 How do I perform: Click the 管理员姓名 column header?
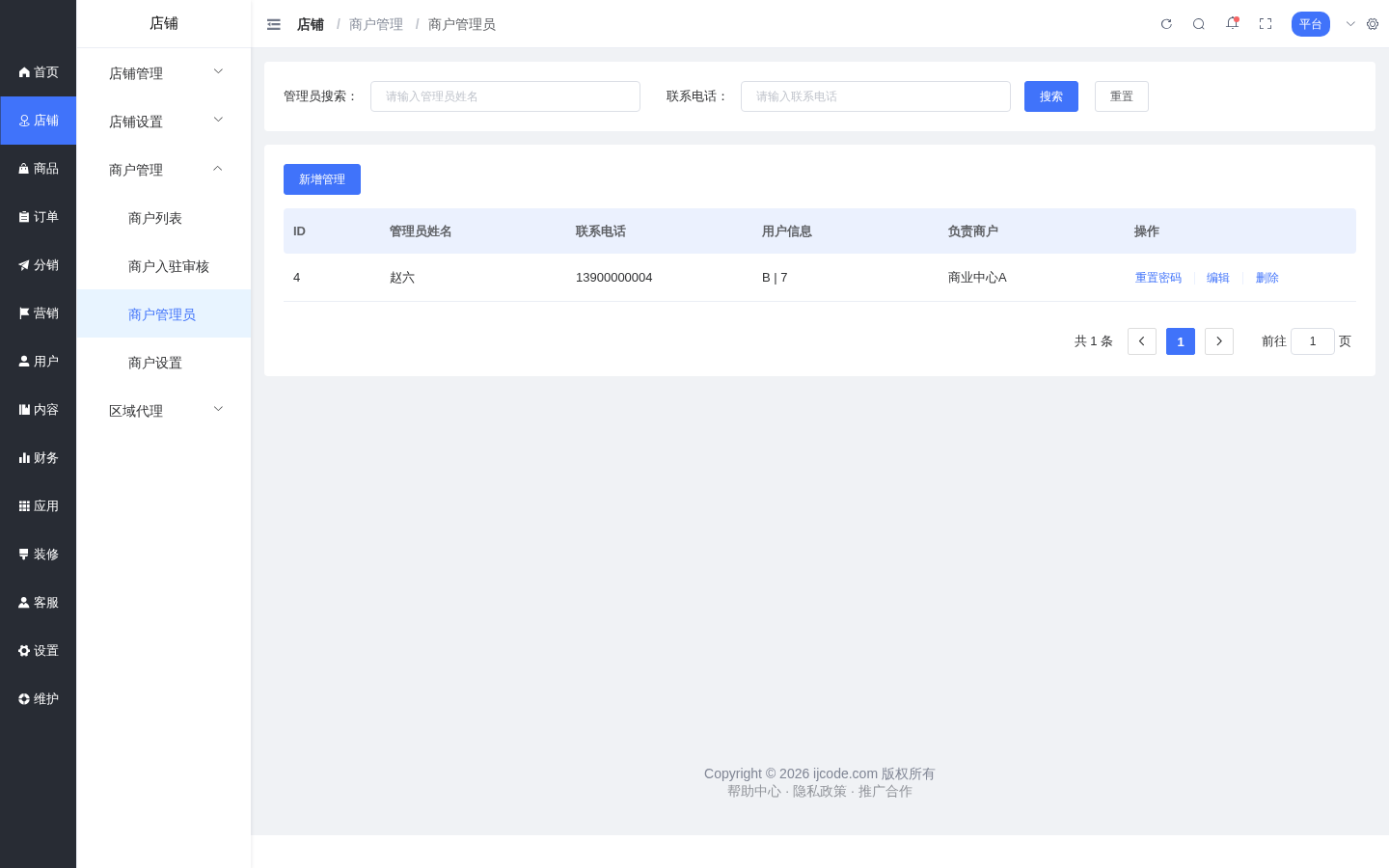(421, 231)
